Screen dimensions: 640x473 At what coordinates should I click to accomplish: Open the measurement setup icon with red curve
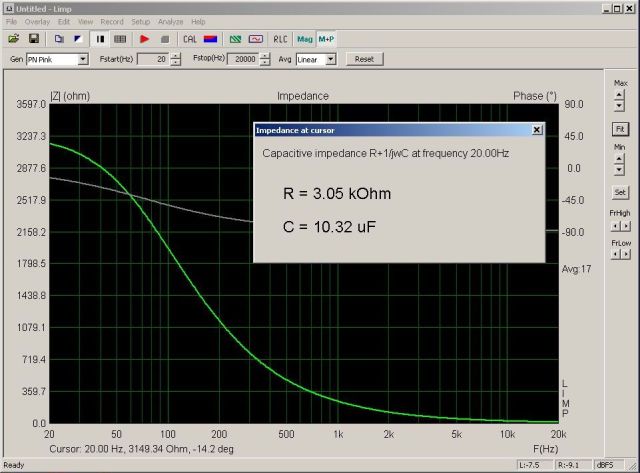pos(256,39)
